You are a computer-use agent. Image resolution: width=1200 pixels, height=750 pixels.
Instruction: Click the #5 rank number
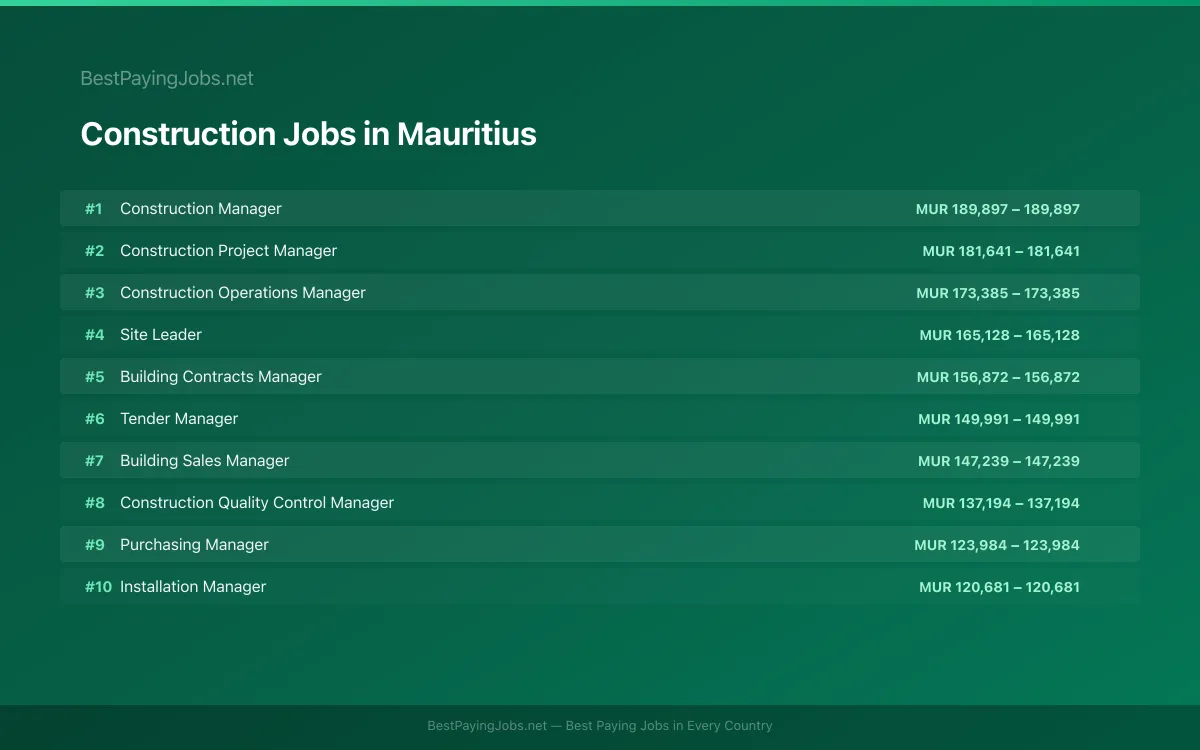pyautogui.click(x=94, y=377)
